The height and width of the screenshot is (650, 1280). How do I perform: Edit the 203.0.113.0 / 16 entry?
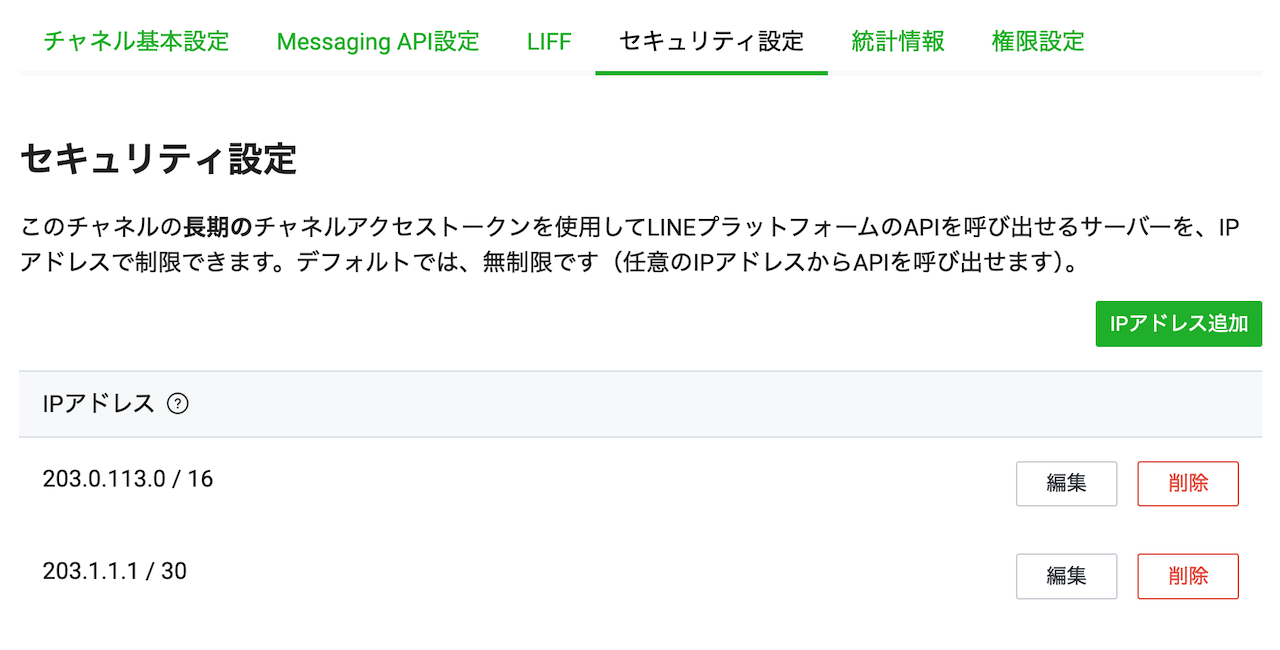1067,484
